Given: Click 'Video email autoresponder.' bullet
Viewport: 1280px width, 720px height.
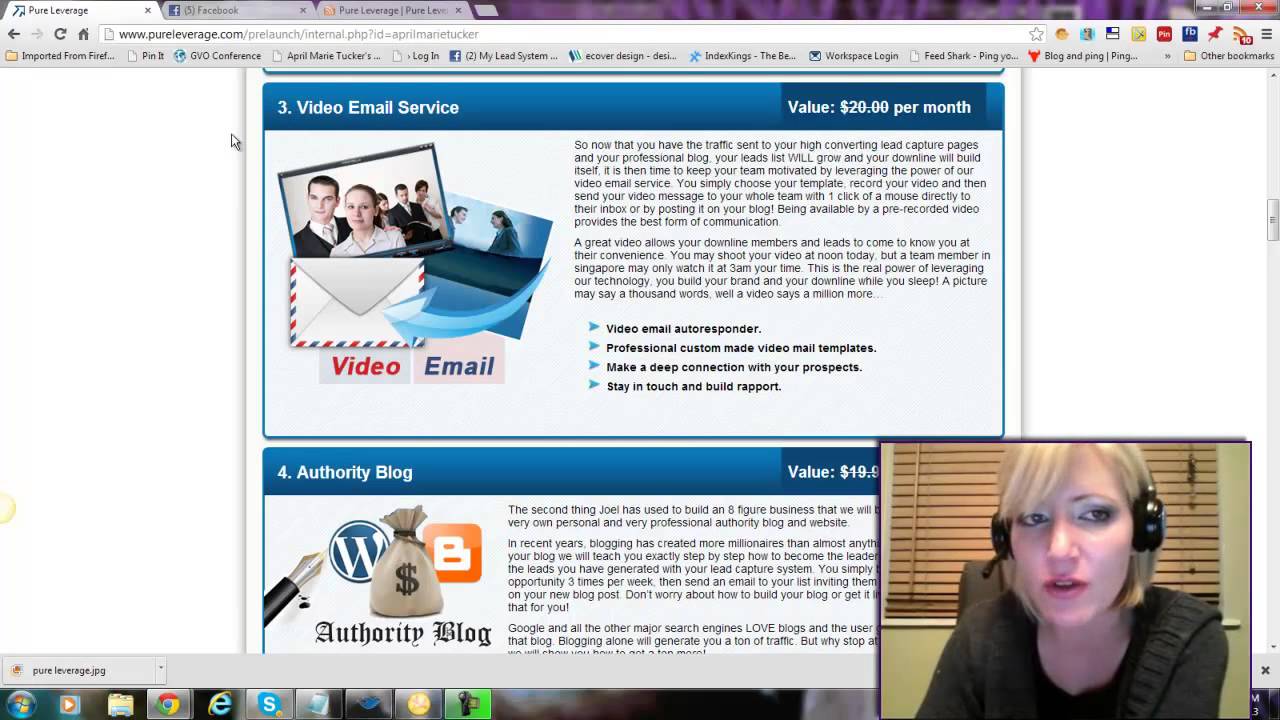Looking at the screenshot, I should click(x=683, y=329).
